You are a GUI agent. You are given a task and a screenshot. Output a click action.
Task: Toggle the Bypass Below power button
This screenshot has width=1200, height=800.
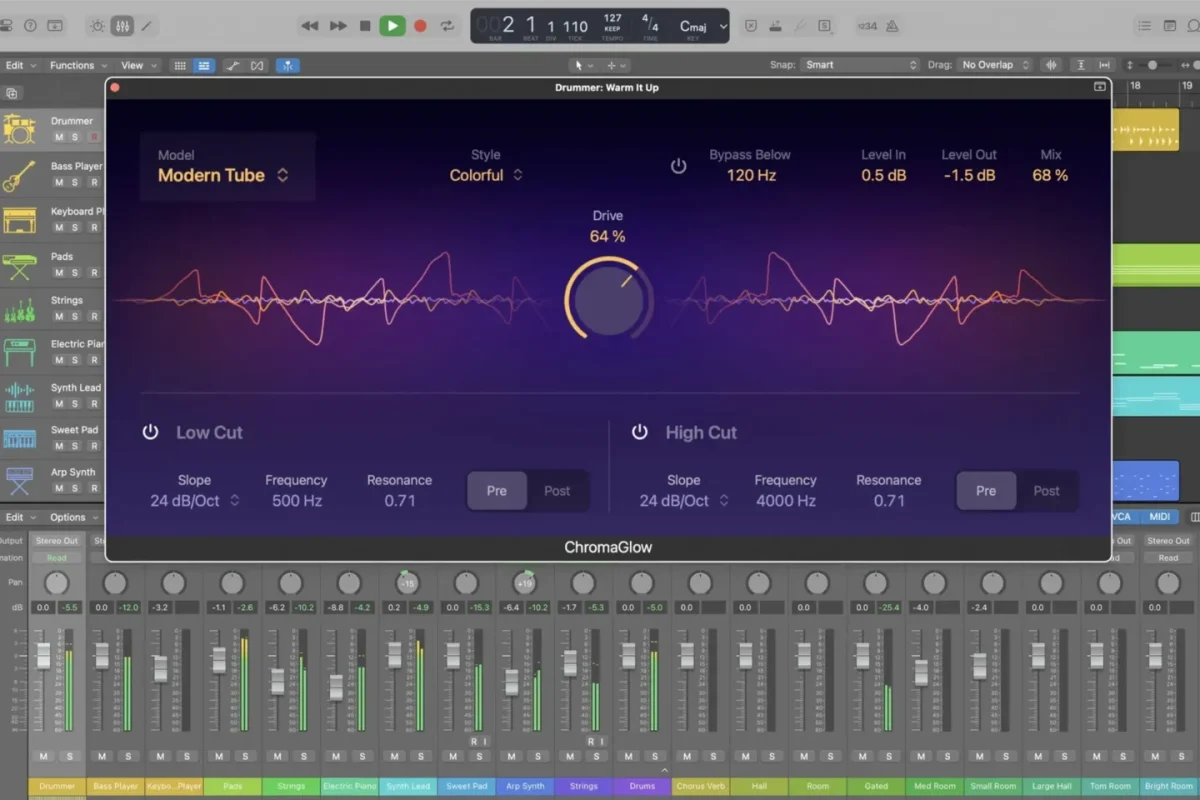coord(679,166)
